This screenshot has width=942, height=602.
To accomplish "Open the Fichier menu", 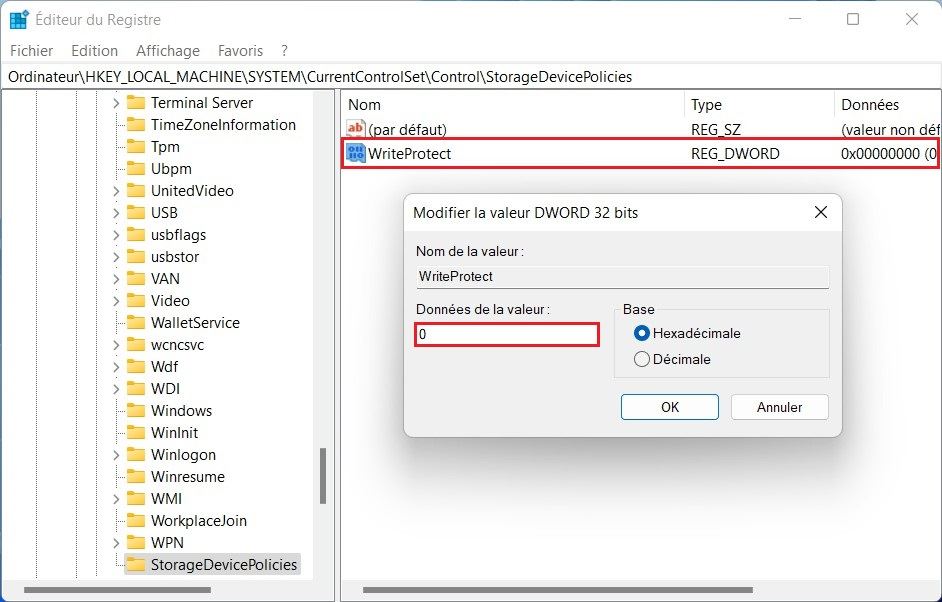I will coord(31,50).
